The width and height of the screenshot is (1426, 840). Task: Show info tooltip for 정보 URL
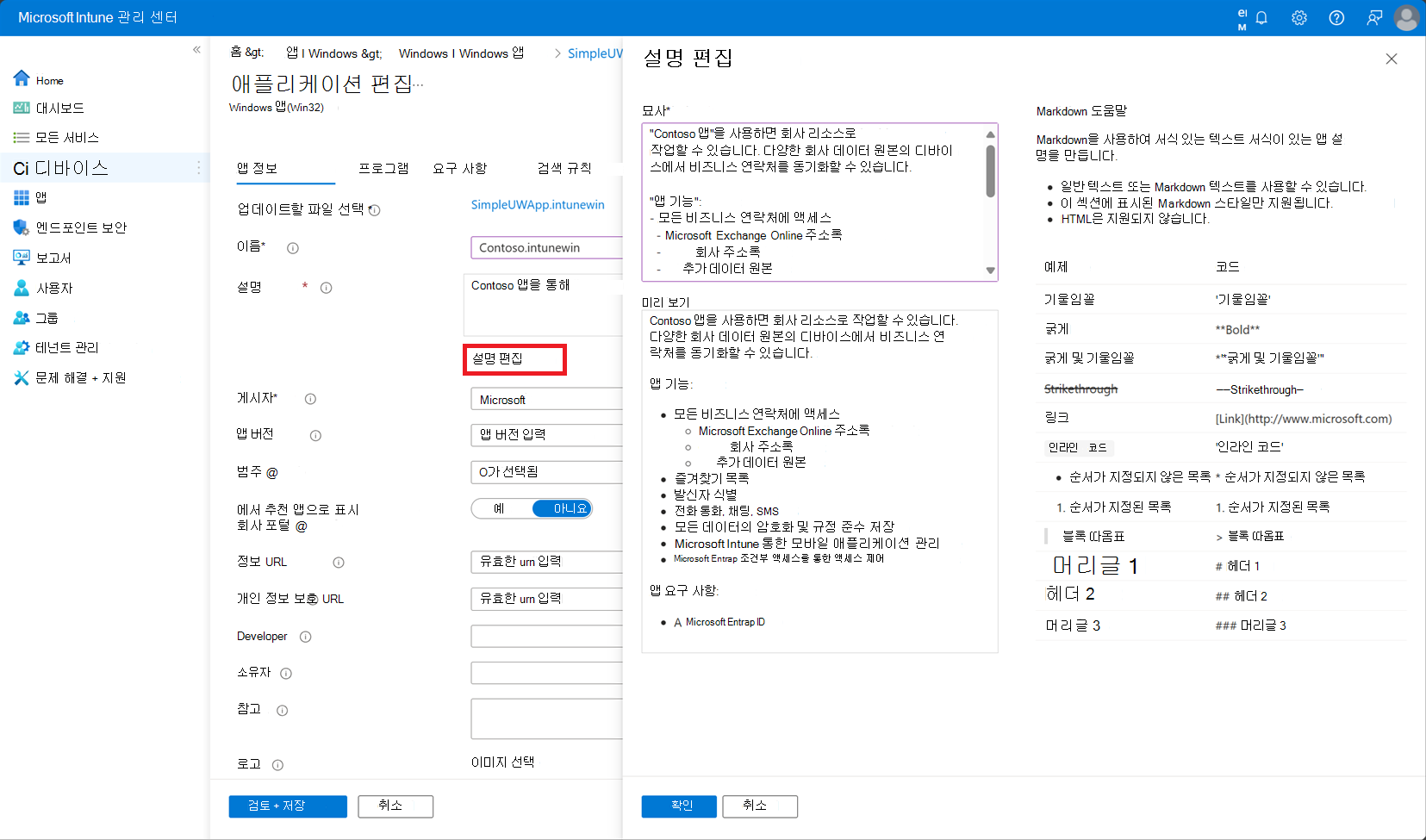[339, 563]
